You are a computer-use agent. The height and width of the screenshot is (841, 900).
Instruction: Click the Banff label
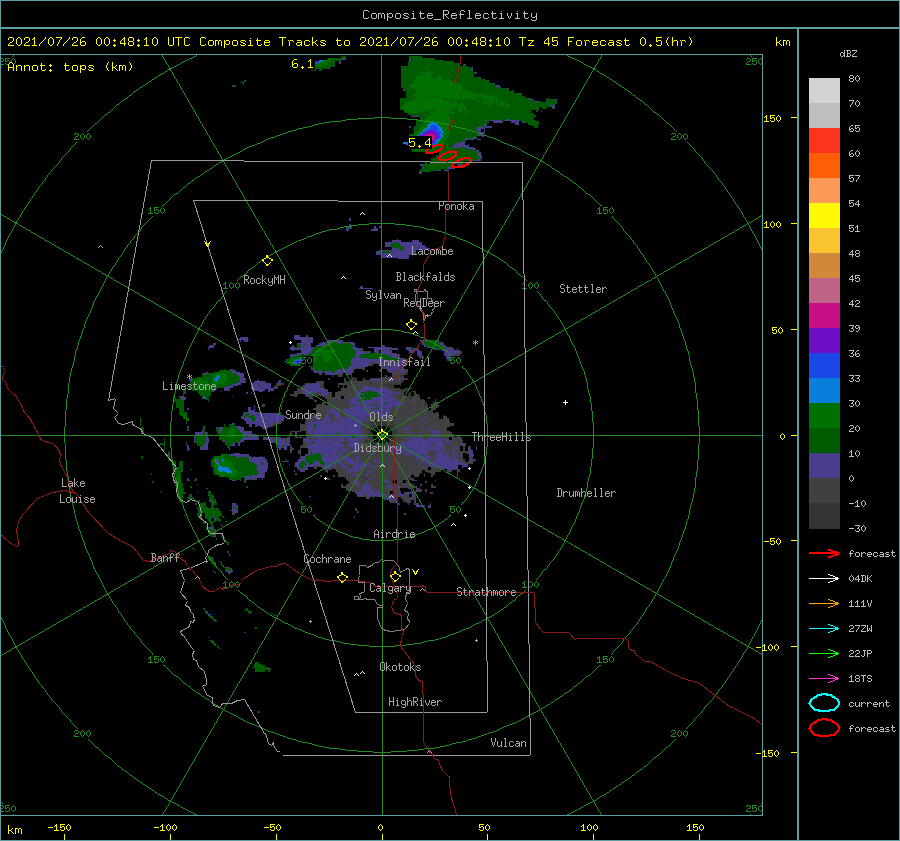click(165, 557)
